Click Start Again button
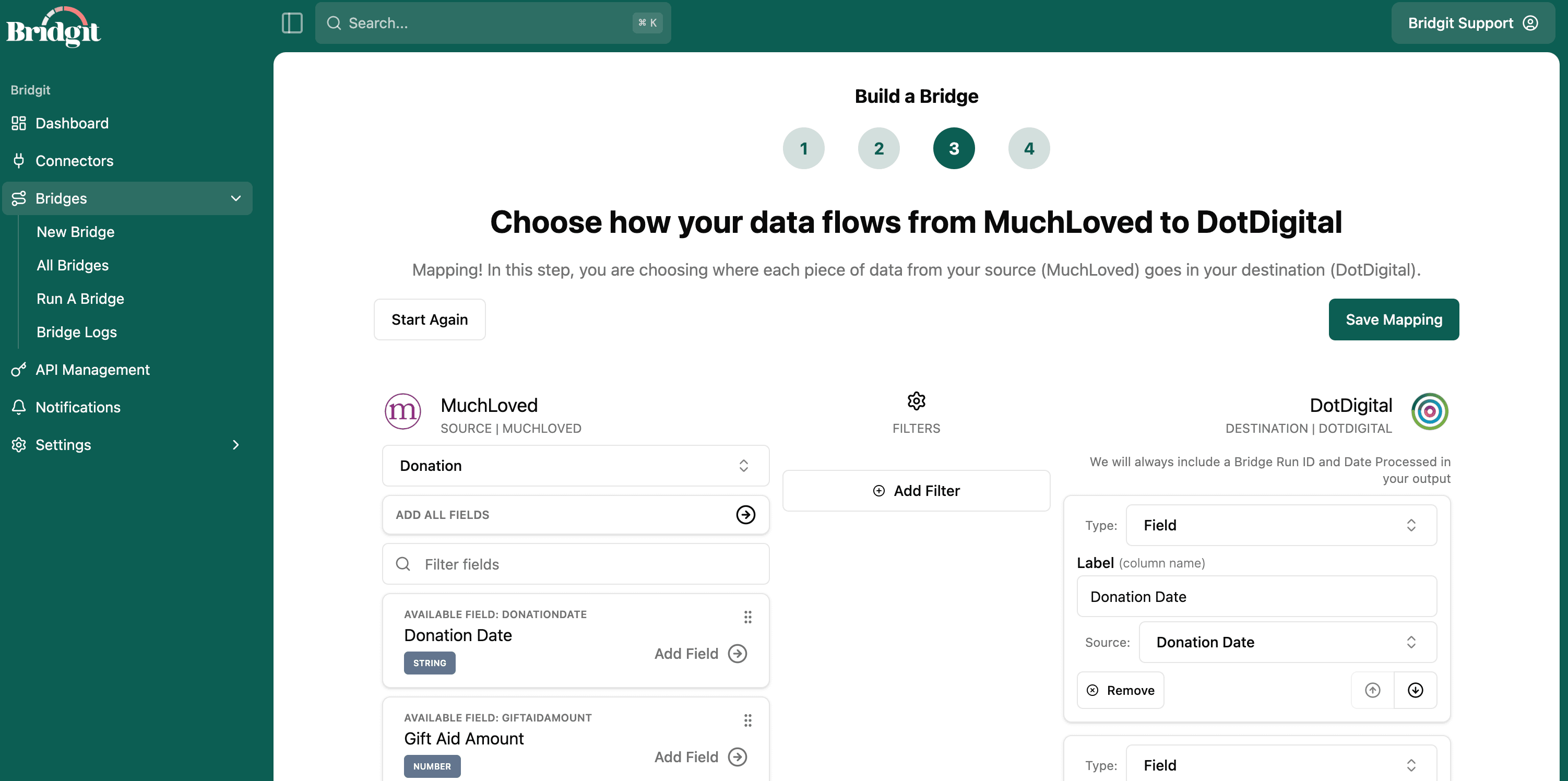The width and height of the screenshot is (1568, 781). (429, 319)
